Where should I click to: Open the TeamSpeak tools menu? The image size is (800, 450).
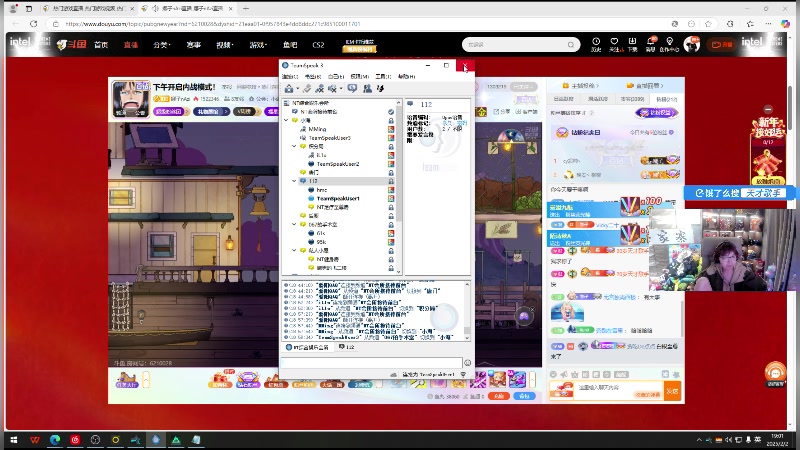[383, 77]
